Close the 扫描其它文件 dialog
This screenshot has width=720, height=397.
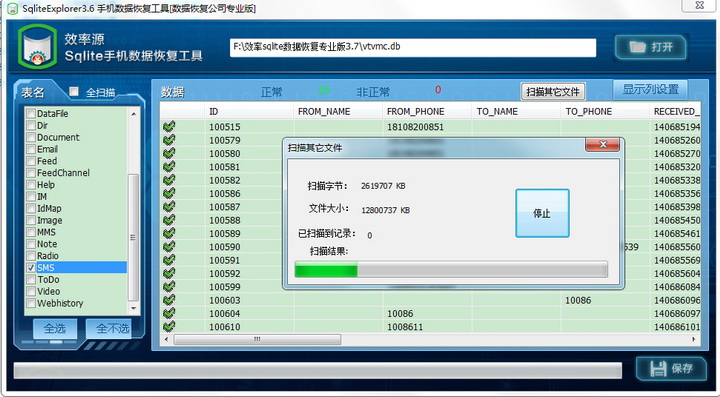click(602, 145)
